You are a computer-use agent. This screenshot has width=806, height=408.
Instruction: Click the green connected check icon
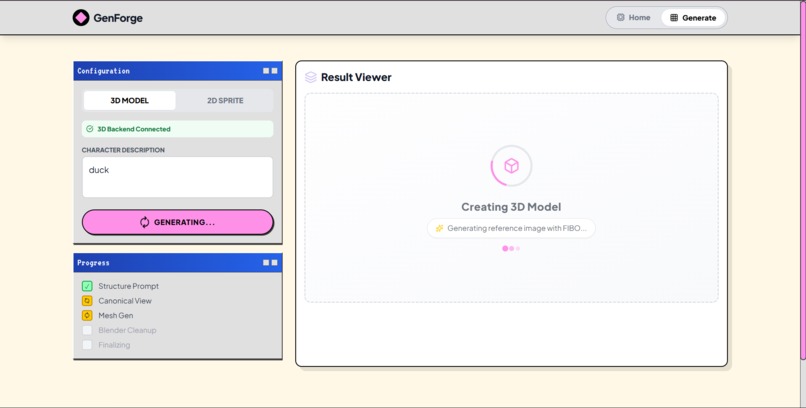click(90, 129)
